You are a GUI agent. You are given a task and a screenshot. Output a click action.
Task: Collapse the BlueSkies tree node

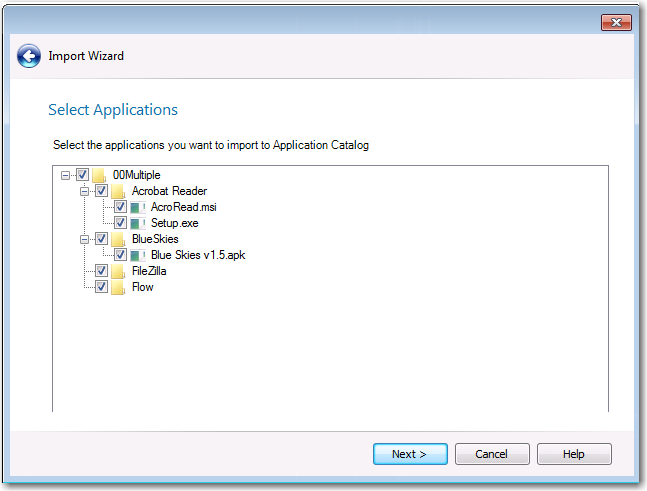[85, 240]
